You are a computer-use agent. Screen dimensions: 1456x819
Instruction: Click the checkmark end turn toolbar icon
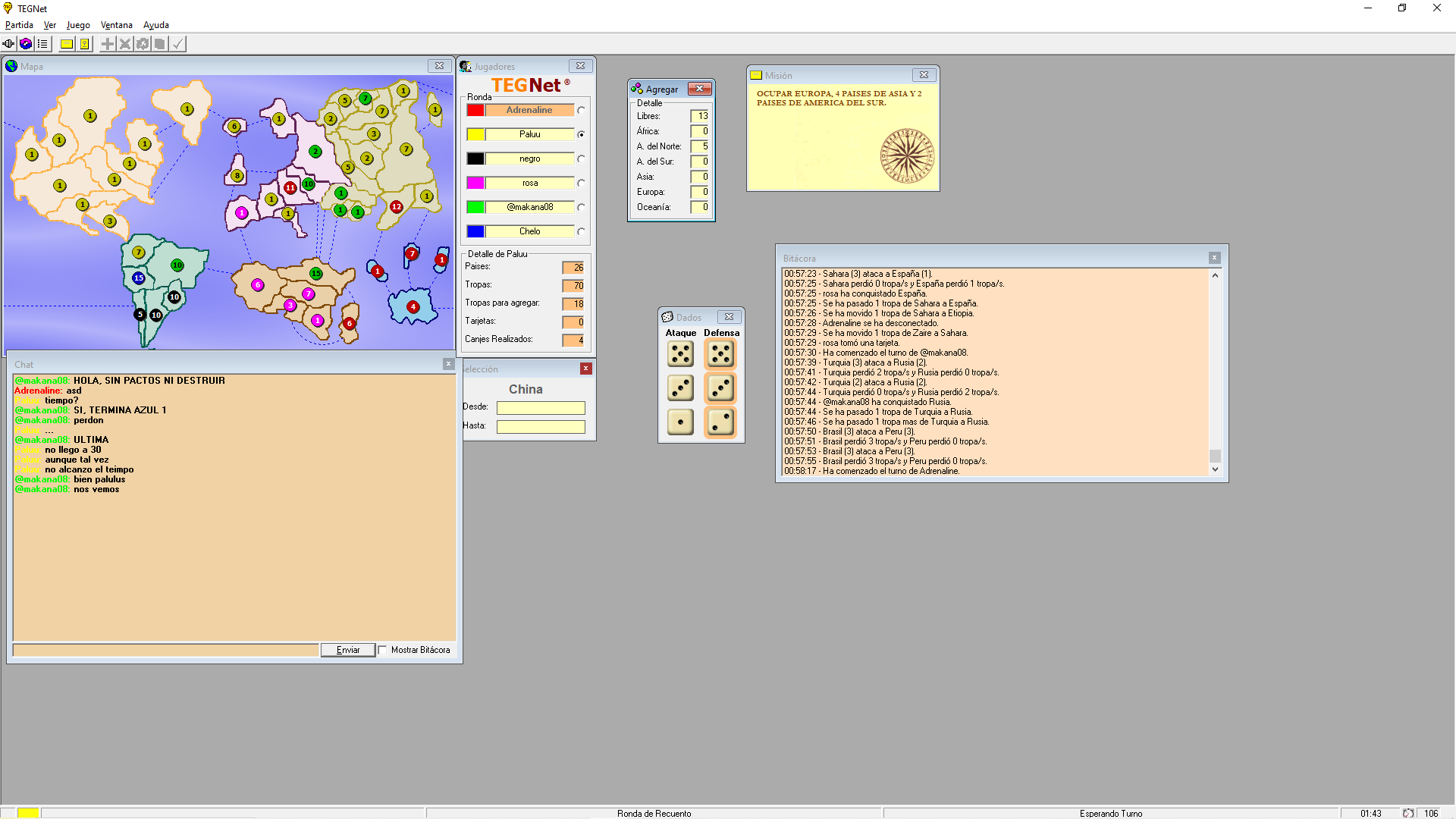177,44
